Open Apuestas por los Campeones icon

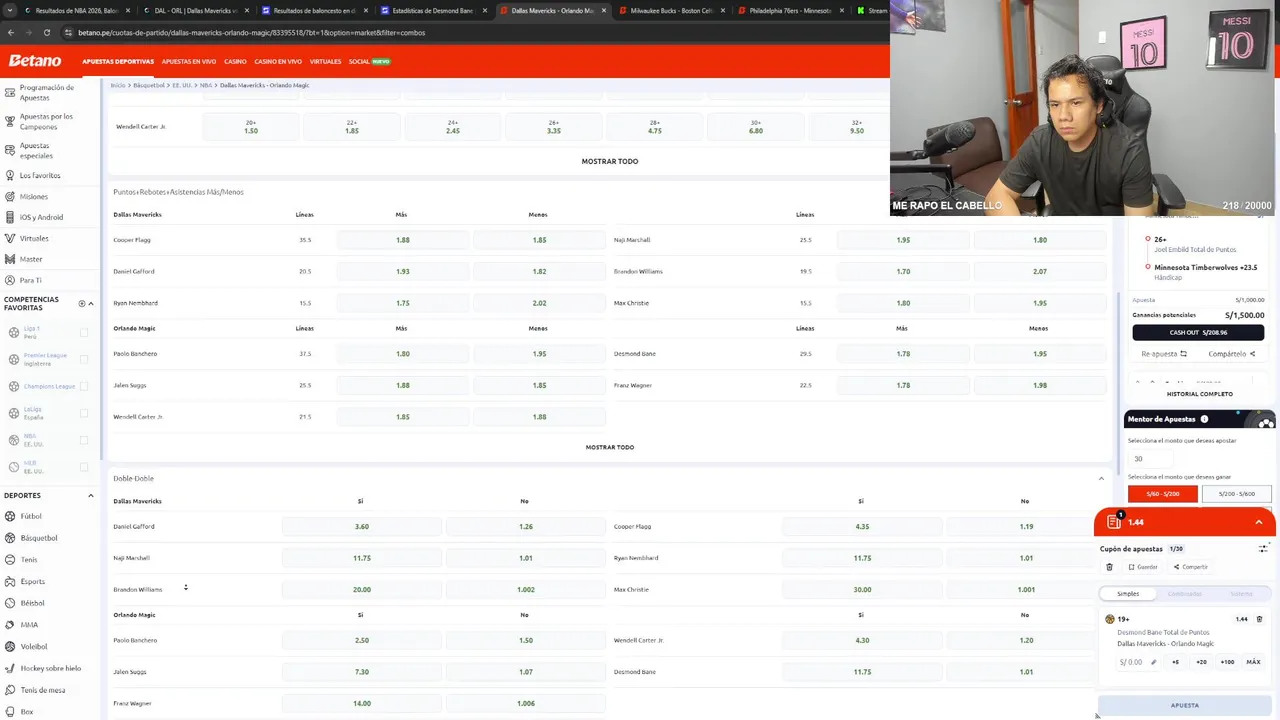(9, 122)
